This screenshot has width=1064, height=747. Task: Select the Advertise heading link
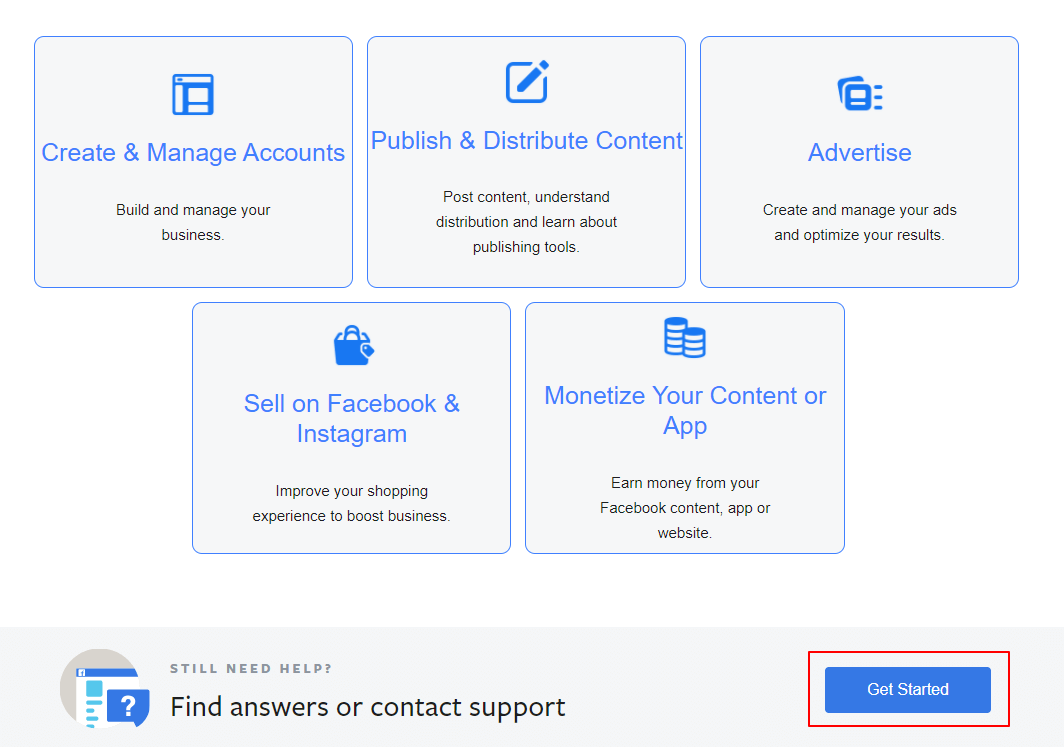coord(859,153)
